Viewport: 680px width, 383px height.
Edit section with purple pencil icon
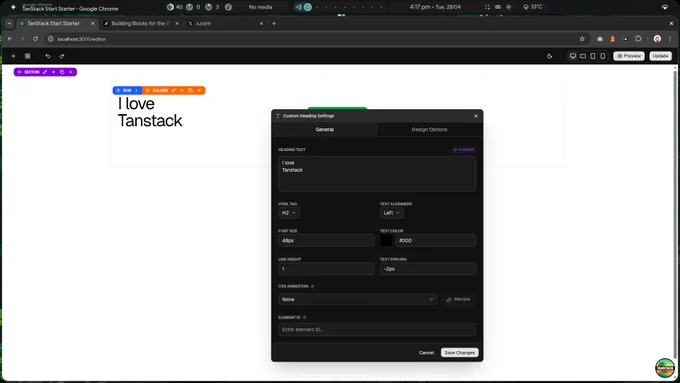(x=45, y=72)
